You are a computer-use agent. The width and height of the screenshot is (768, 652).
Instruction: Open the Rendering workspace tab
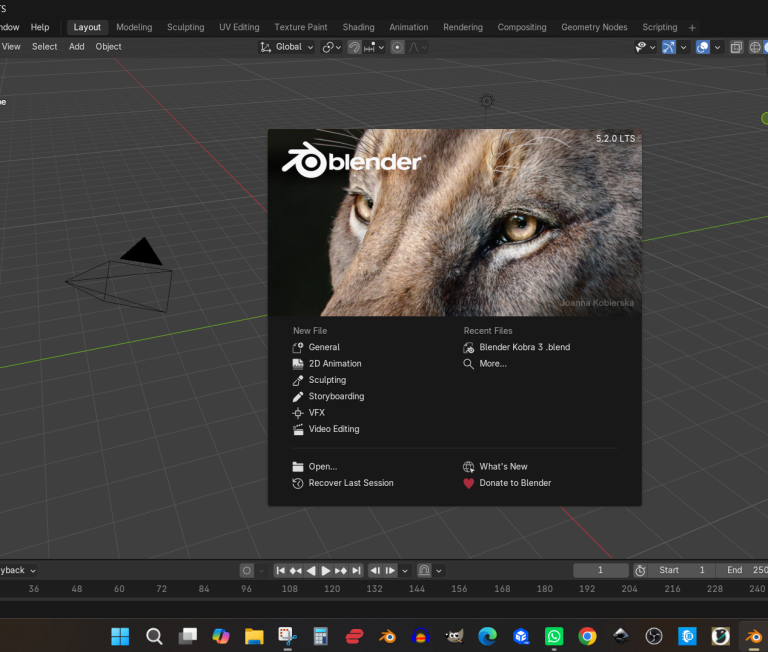(463, 27)
